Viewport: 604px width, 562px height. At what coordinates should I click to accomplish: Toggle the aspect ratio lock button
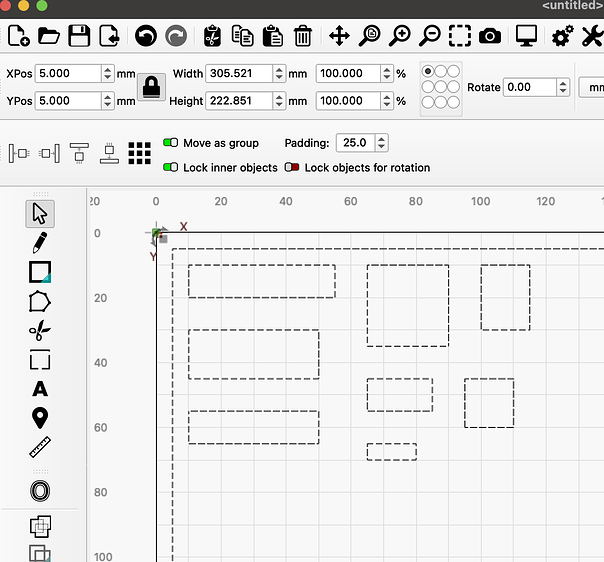pos(151,87)
